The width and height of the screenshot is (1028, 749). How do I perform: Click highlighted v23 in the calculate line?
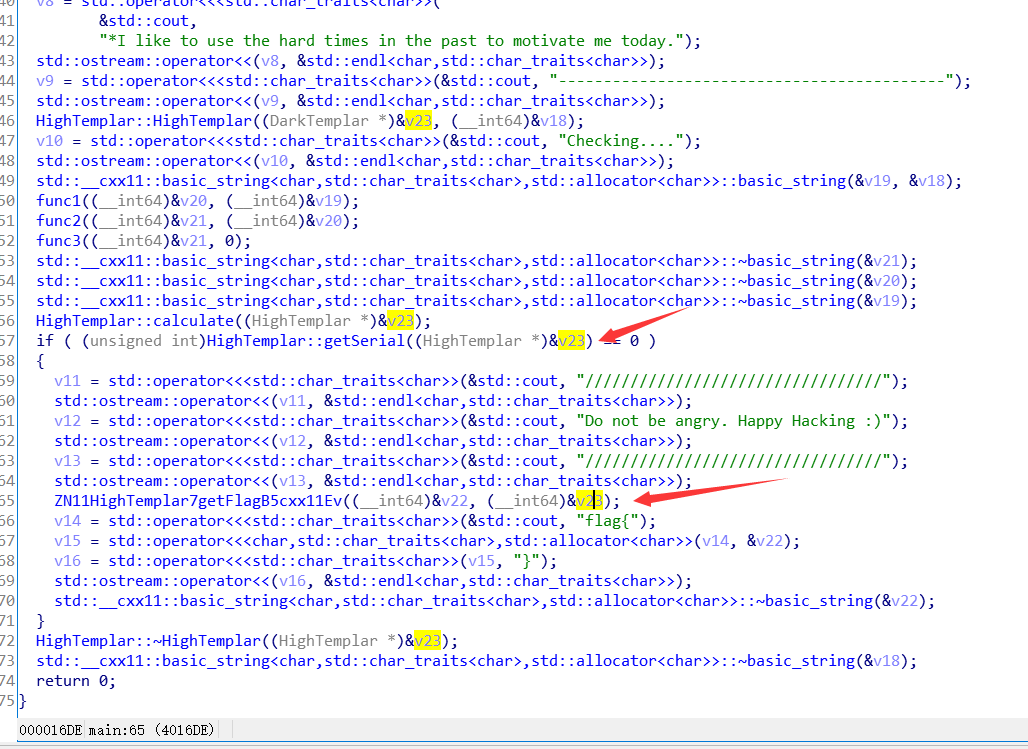coord(400,321)
